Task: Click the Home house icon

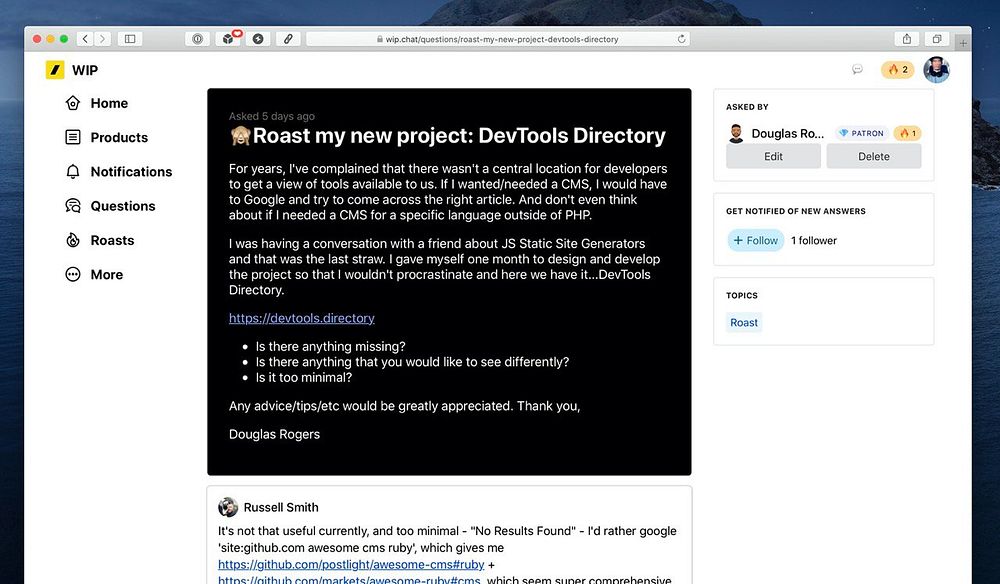Action: (73, 103)
